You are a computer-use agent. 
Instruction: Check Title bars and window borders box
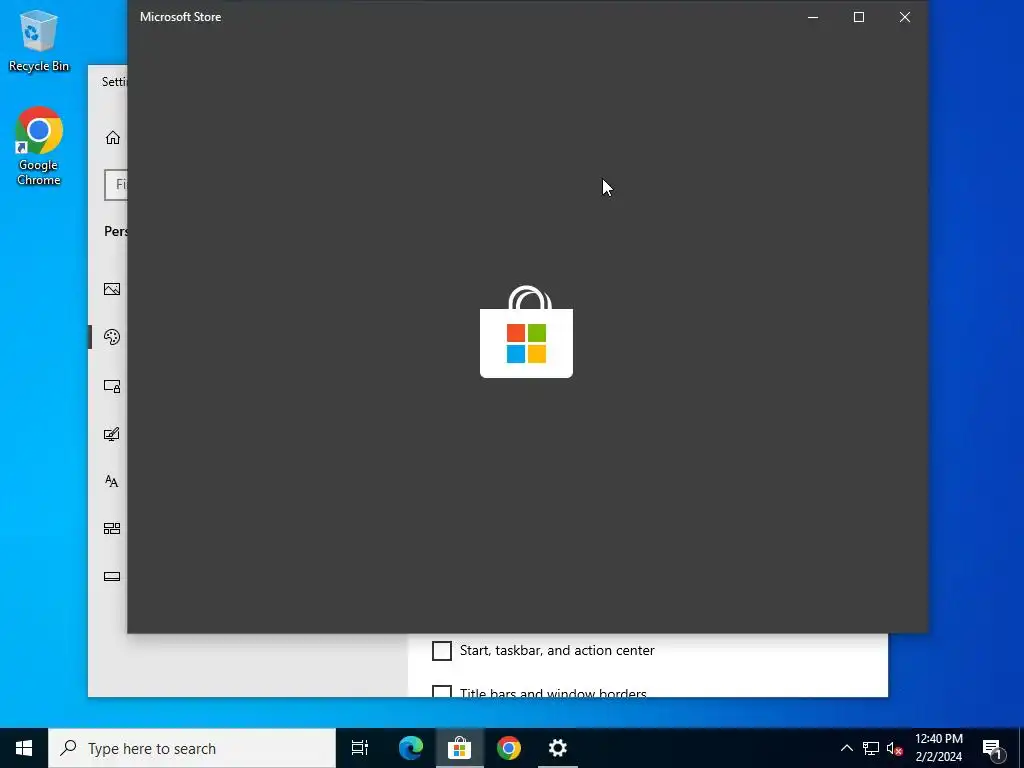click(442, 692)
